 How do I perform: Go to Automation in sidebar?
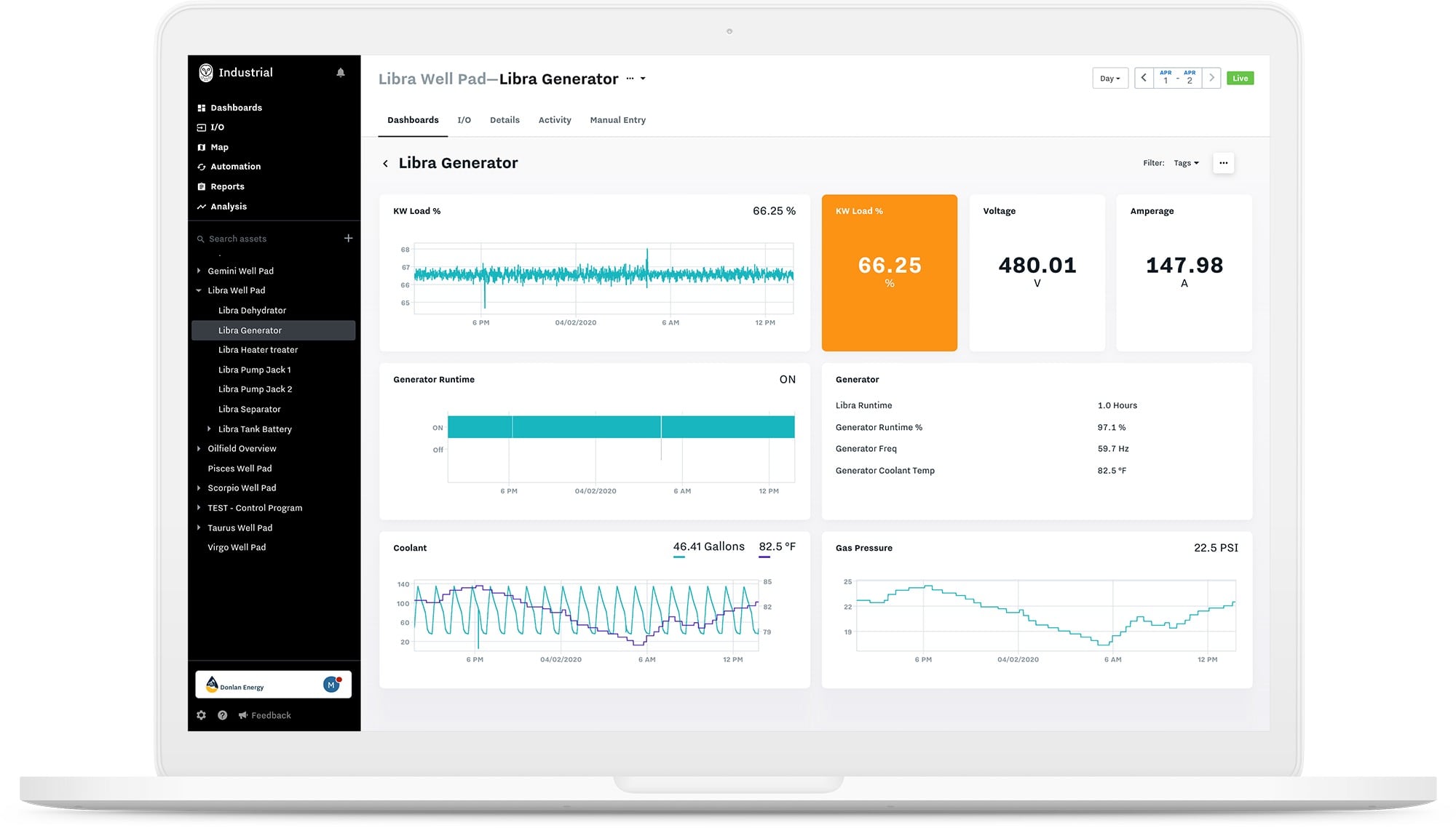(x=235, y=167)
